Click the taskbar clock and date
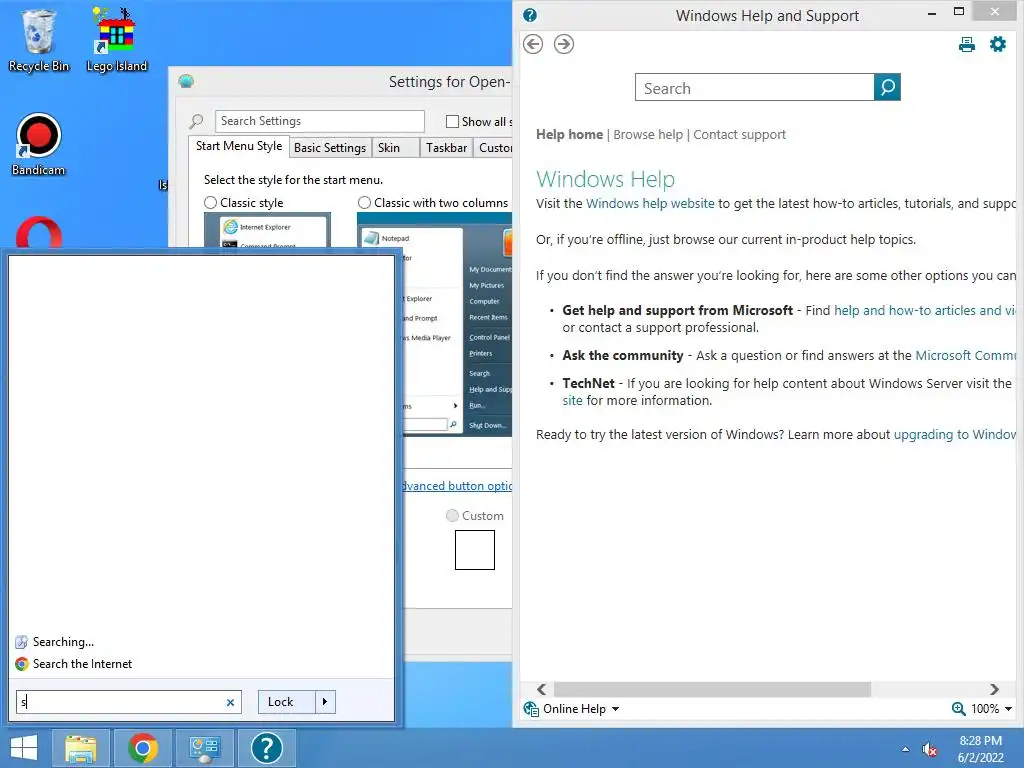Image resolution: width=1024 pixels, height=768 pixels. 980,749
